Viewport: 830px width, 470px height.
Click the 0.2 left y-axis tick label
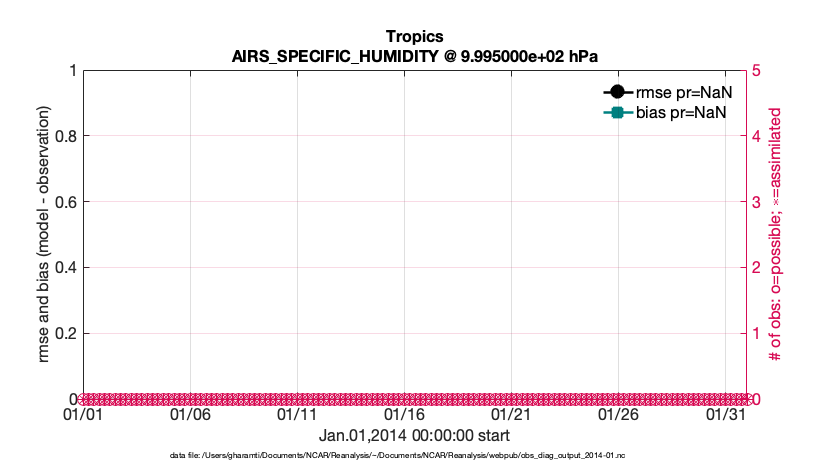pos(65,333)
